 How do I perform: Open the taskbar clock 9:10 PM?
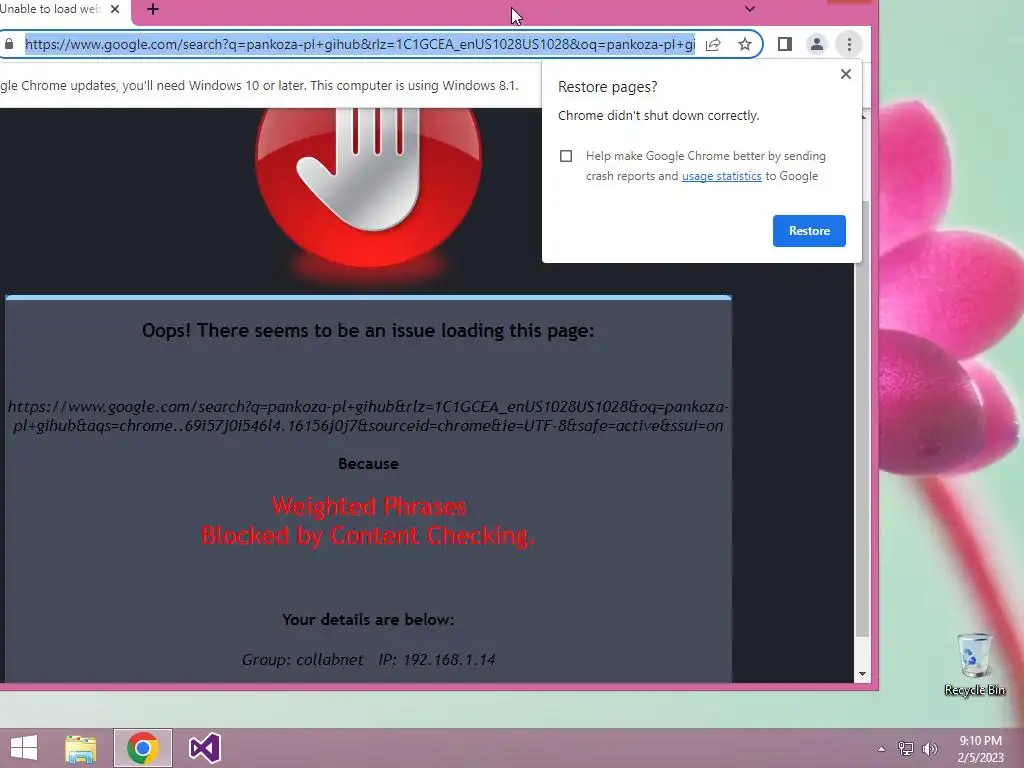[980, 749]
